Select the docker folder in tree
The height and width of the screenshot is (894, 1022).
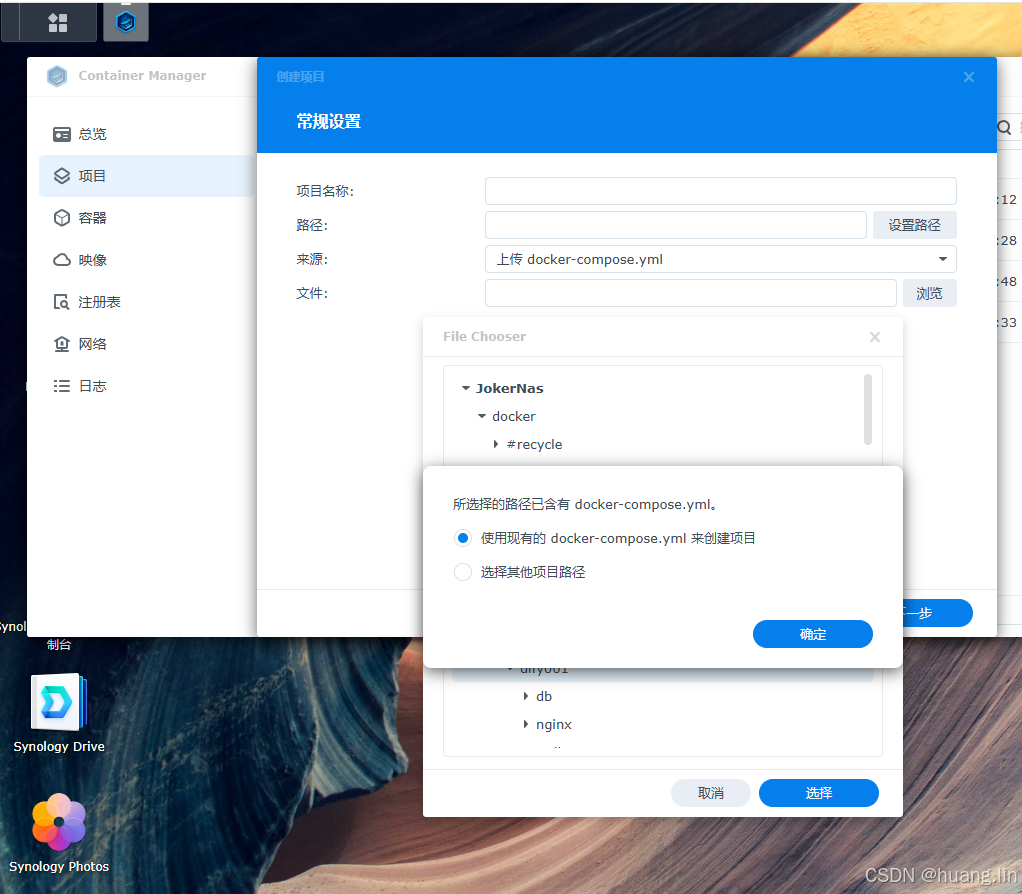[514, 416]
